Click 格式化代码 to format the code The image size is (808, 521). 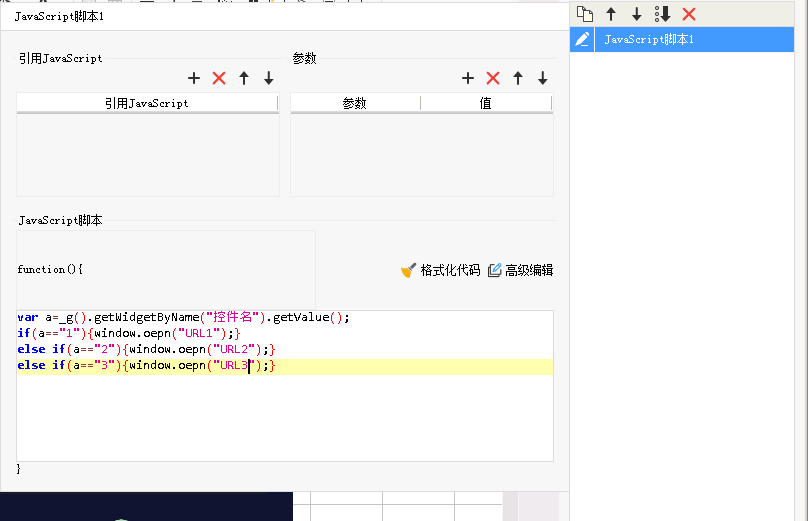[x=441, y=270]
